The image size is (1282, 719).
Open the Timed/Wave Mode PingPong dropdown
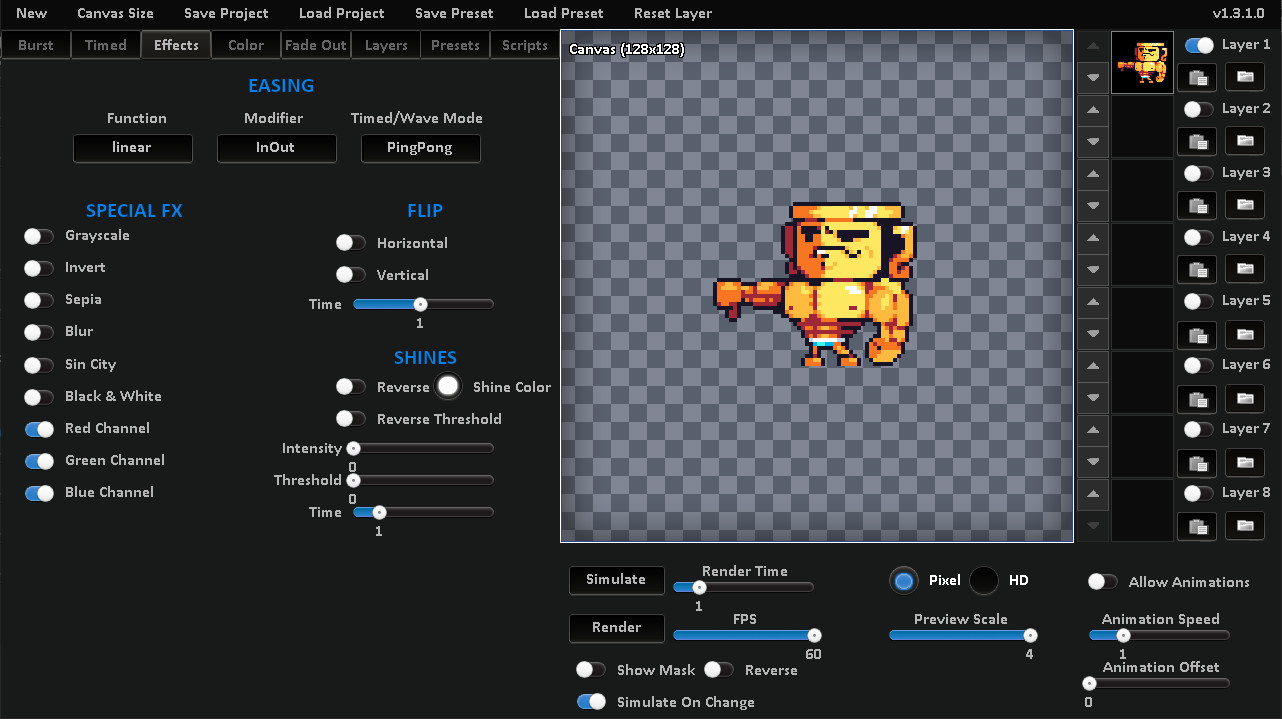[x=420, y=148]
